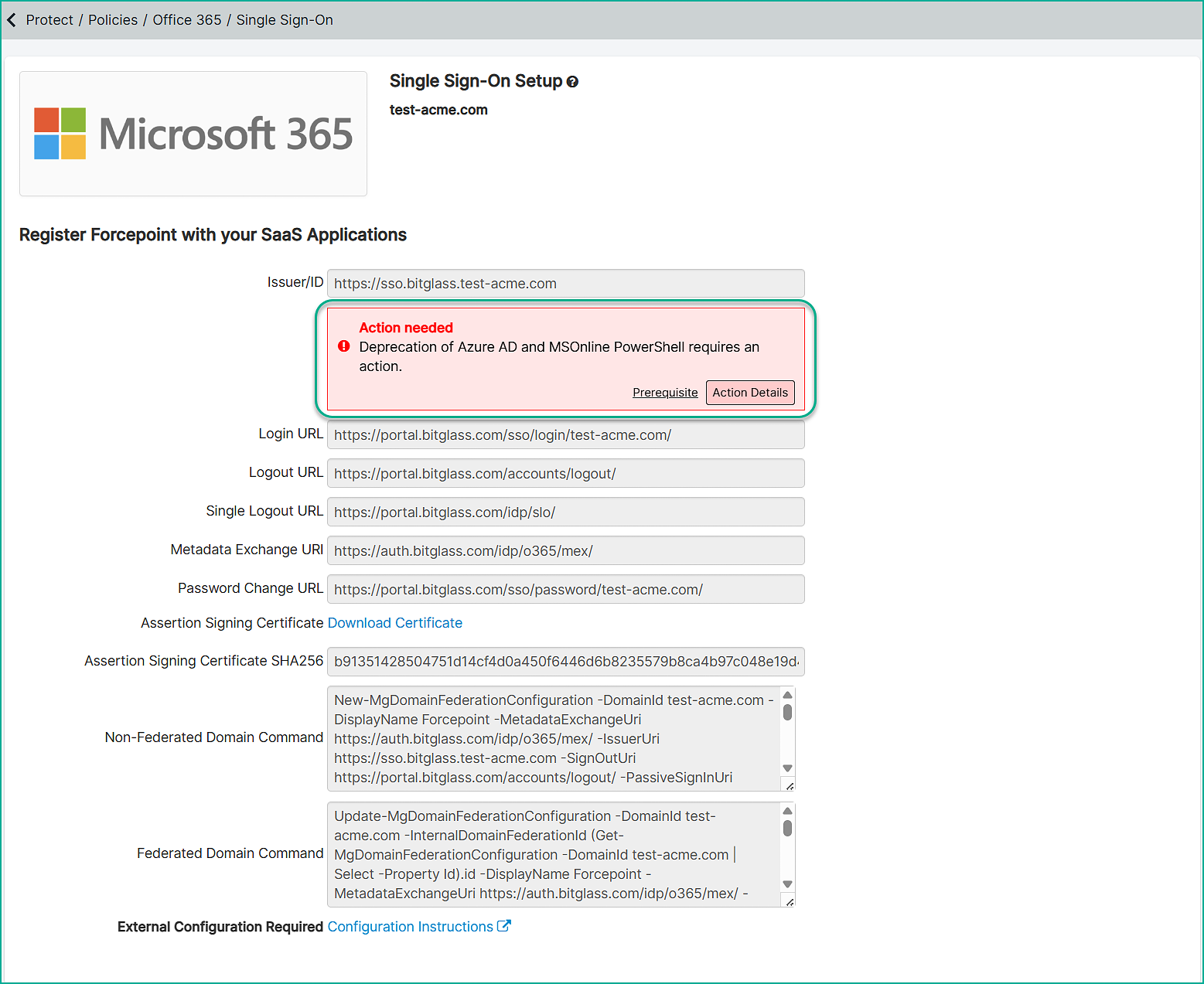This screenshot has width=1204, height=984.
Task: Go to Office 365 in the breadcrumb
Action: point(186,20)
